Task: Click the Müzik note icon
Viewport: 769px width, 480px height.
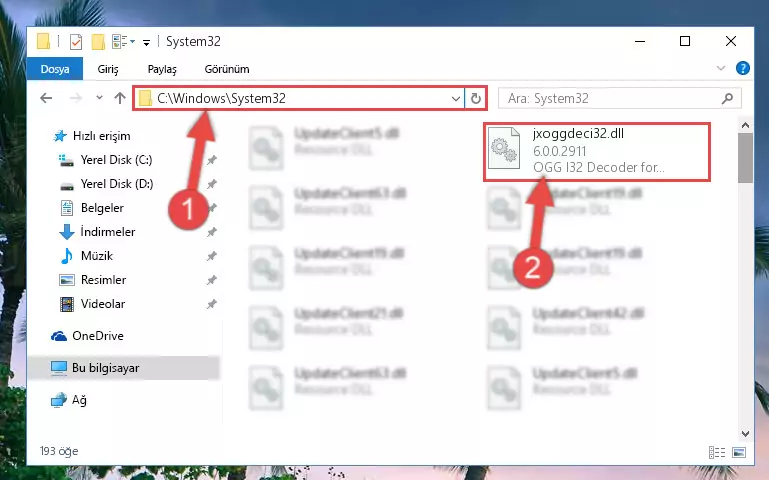Action: tap(67, 256)
